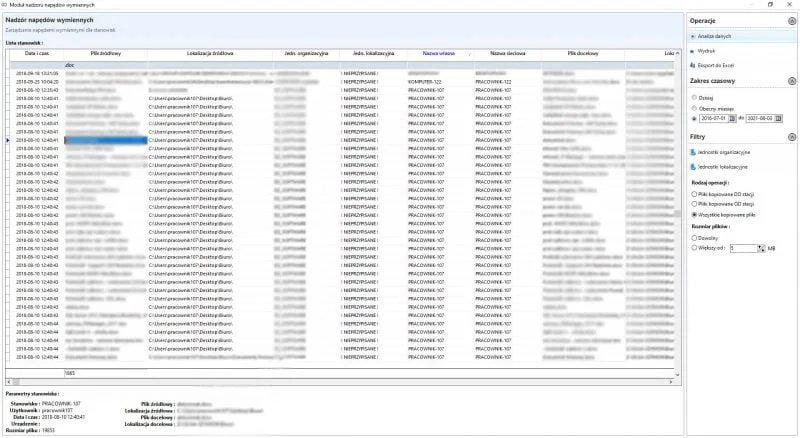Open calendar for the end date
This screenshot has width=800, height=438.
click(779, 118)
